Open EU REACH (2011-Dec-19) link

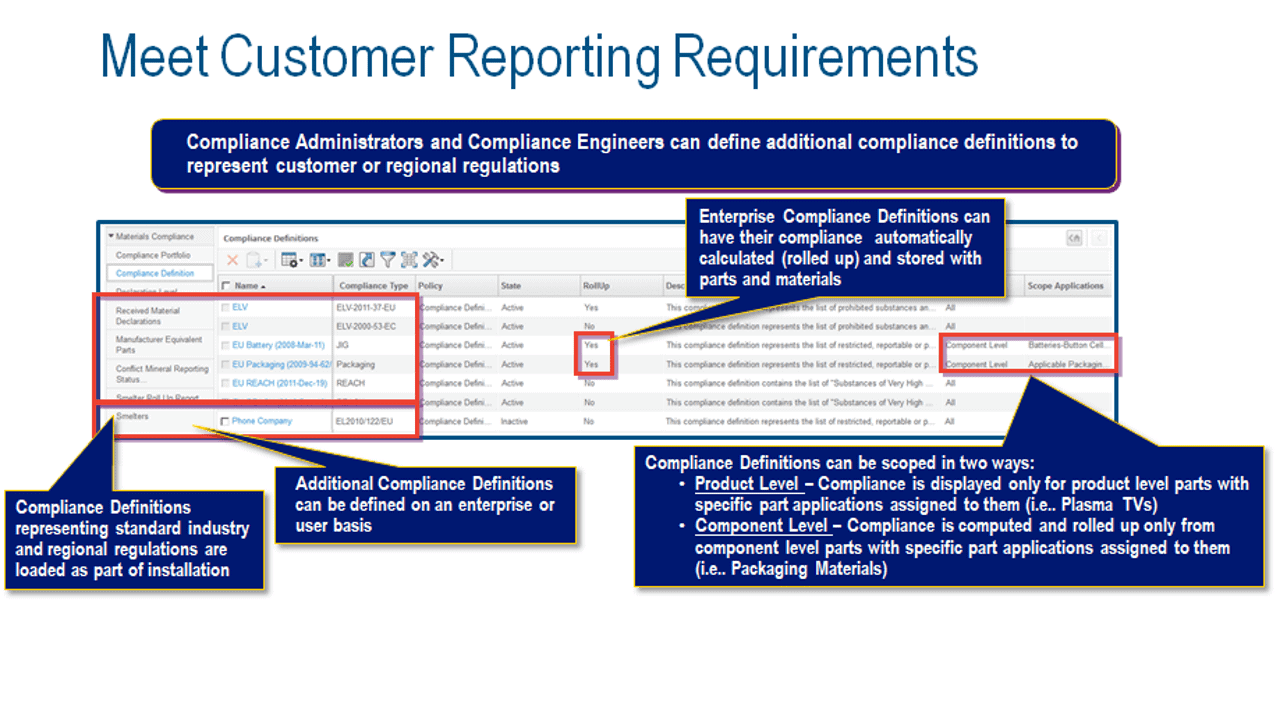(279, 384)
